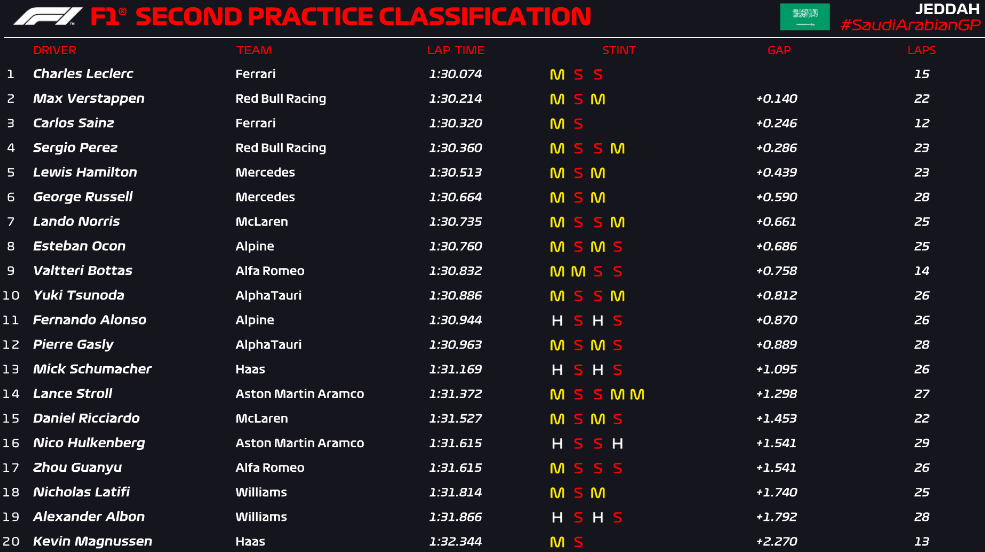The image size is (985, 552).
Task: Click Valtteri Bottas' second yellow M tyre icon
Action: tap(578, 271)
